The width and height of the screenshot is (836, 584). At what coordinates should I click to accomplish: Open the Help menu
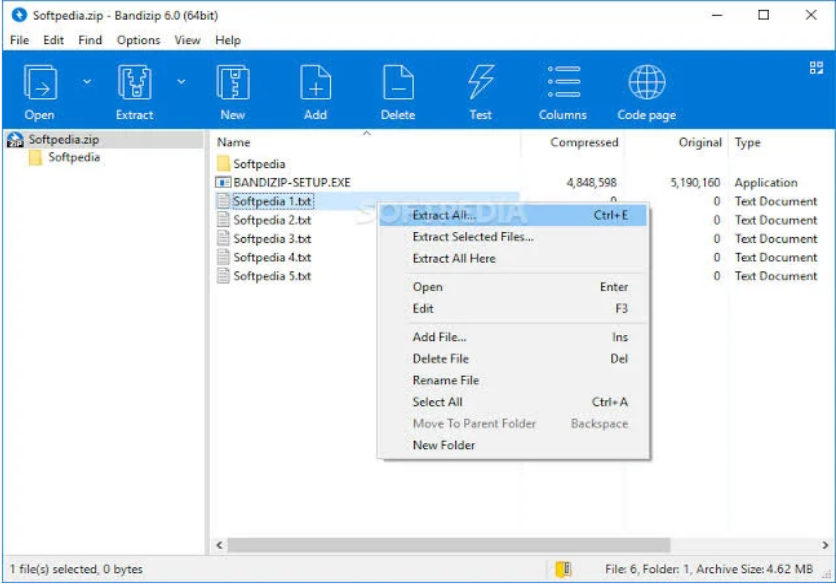pyautogui.click(x=228, y=40)
